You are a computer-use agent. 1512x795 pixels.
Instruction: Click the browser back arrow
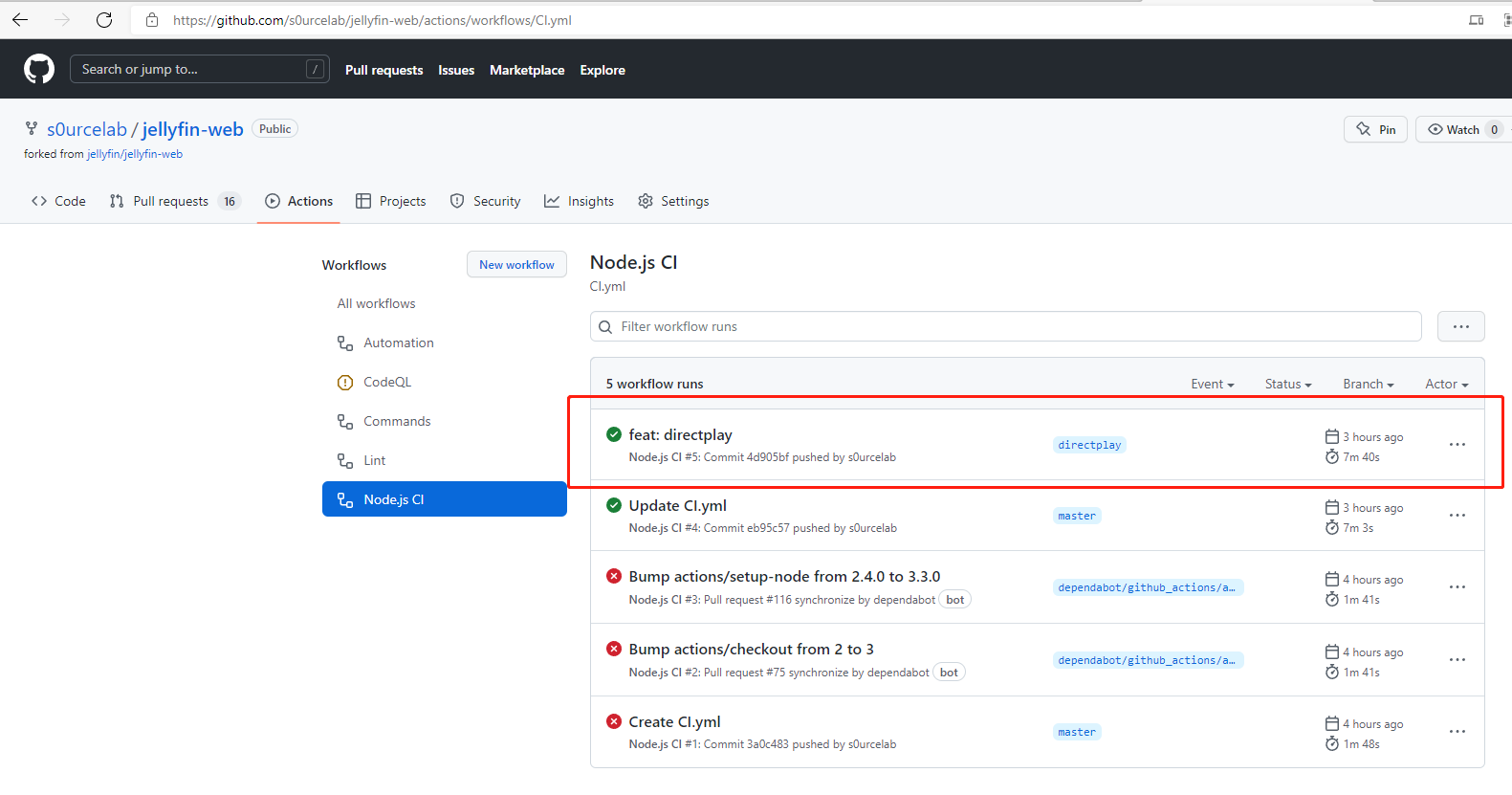pos(20,20)
